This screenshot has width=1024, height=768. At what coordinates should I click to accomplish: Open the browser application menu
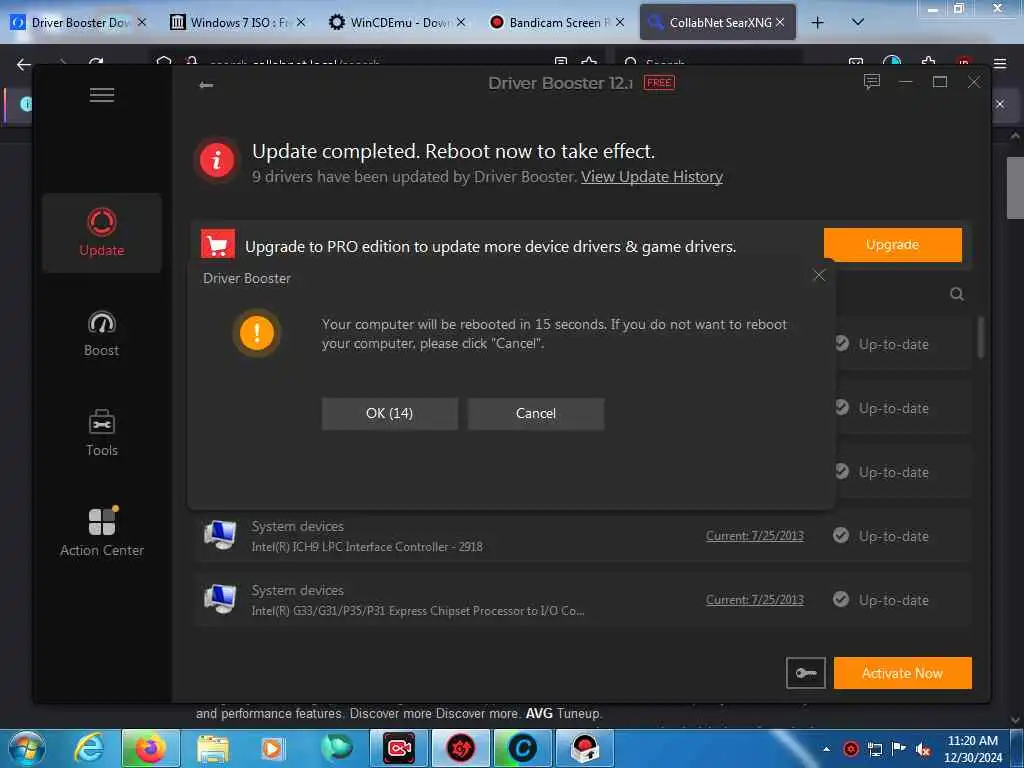(x=1000, y=63)
